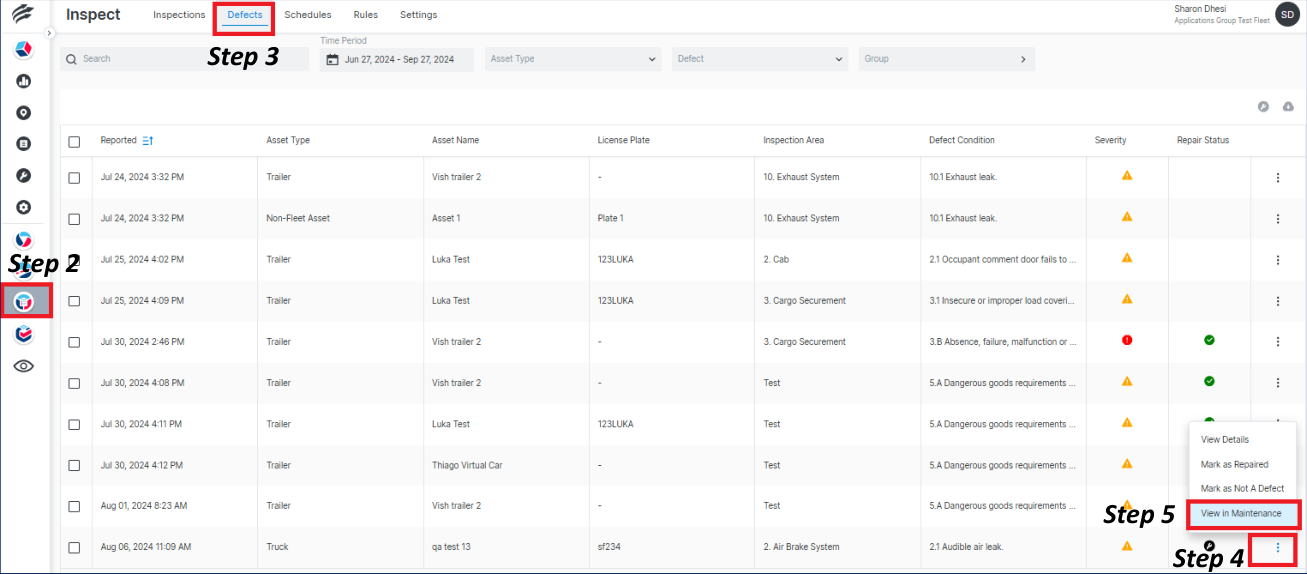Open row menu for Jul 25 4:02 PM defect
Screen dimensions: 1307x574
click(1277, 259)
